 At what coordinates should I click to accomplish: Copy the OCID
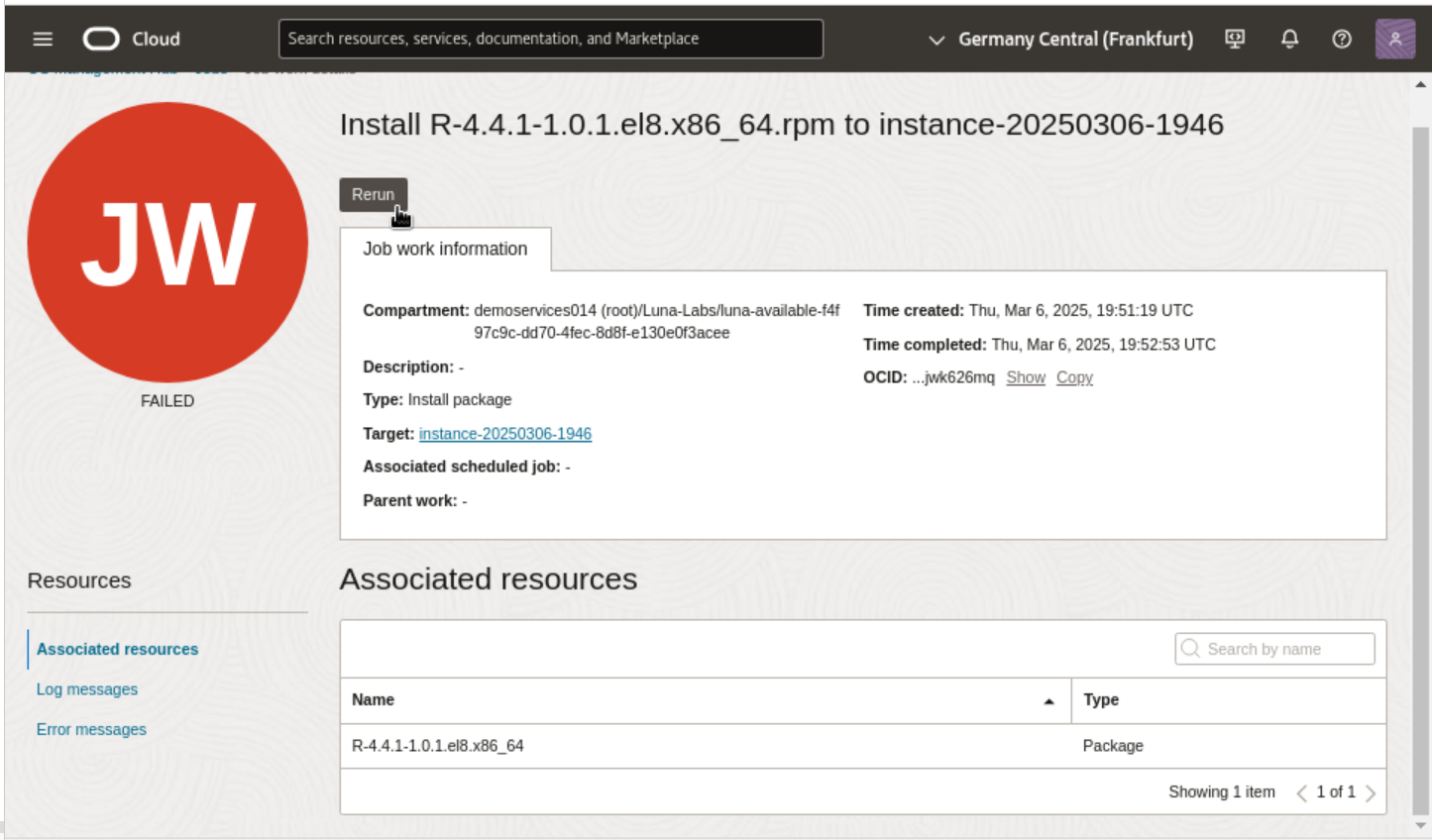coord(1074,377)
